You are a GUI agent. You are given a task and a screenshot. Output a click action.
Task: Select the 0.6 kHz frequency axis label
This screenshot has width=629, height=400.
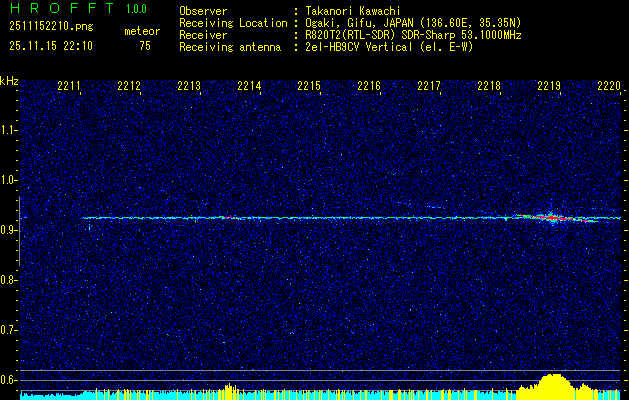(7, 380)
